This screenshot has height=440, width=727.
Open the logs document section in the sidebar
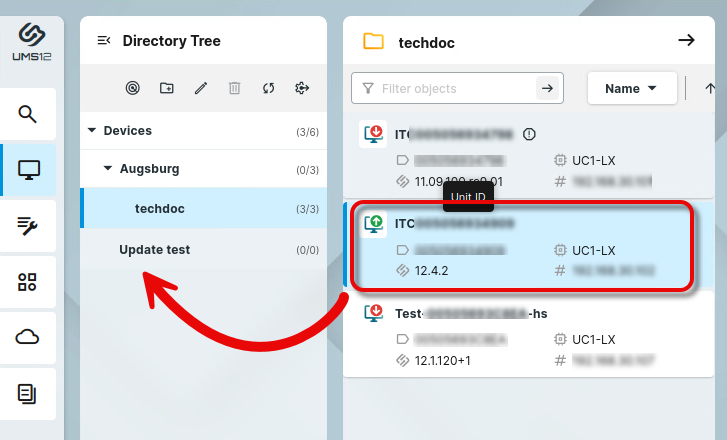(x=27, y=394)
